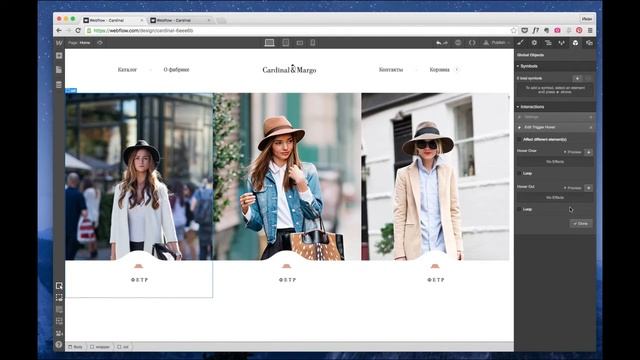Open the Interactions and Symbols tab
The height and width of the screenshot is (360, 640).
click(x=576, y=43)
